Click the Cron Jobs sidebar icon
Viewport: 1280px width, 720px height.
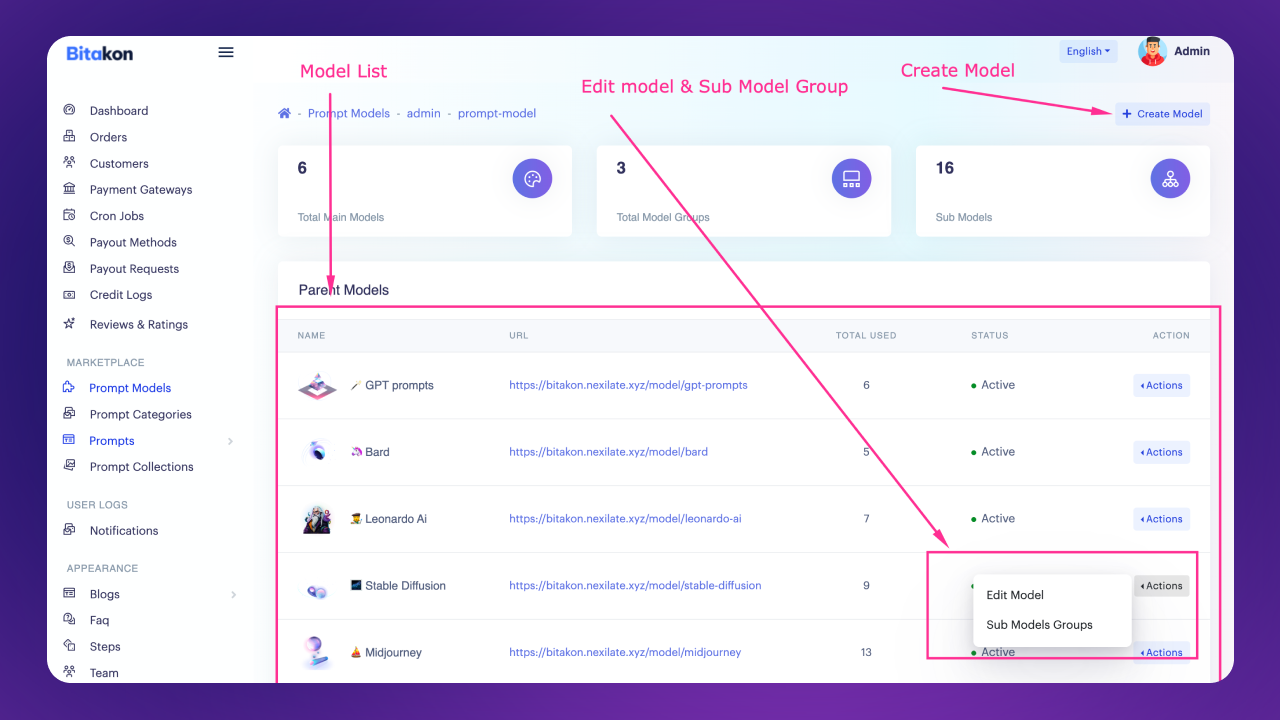(69, 215)
